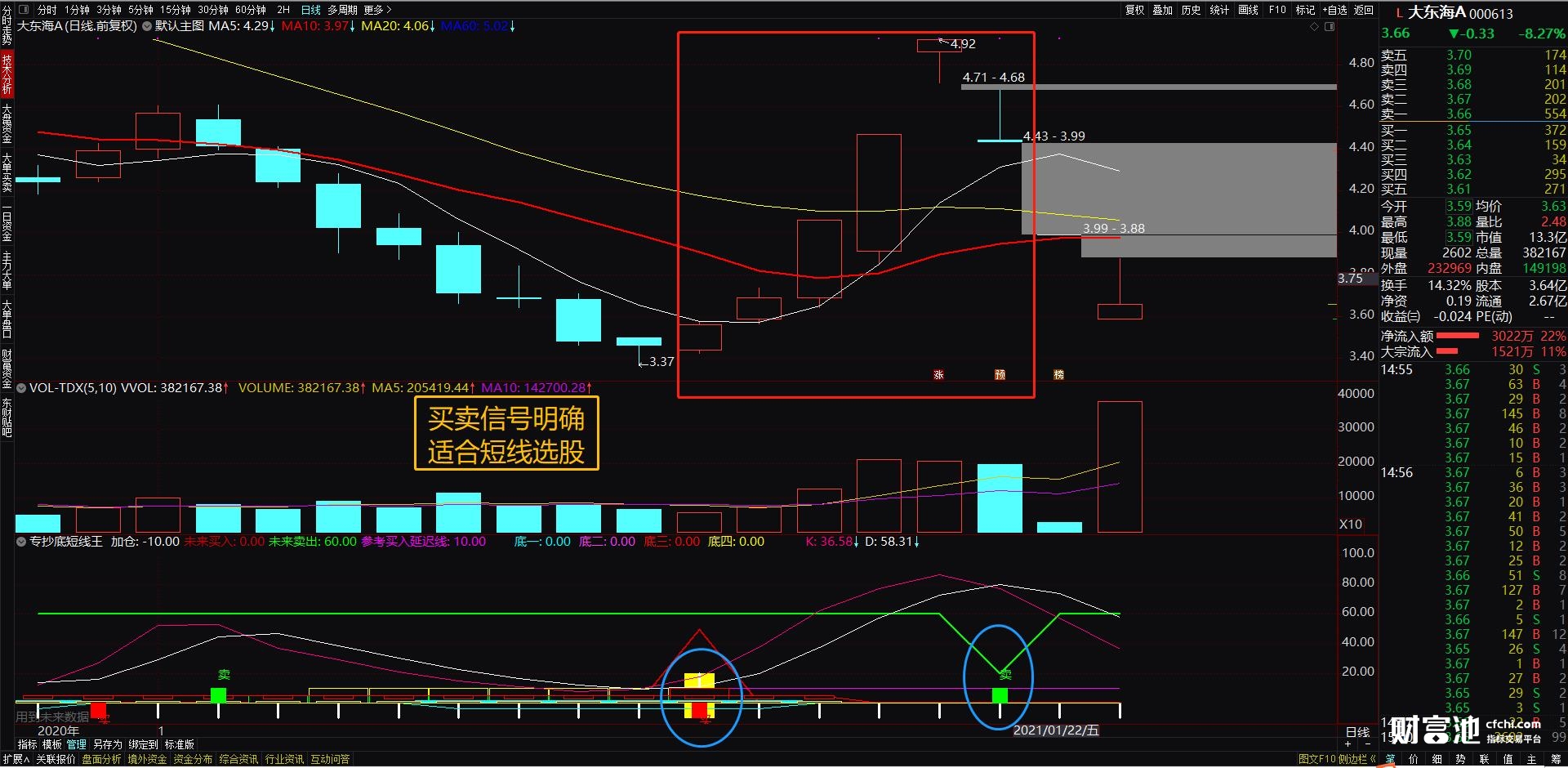Add stock with +自选 button
1568x768 pixels.
[1335, 10]
